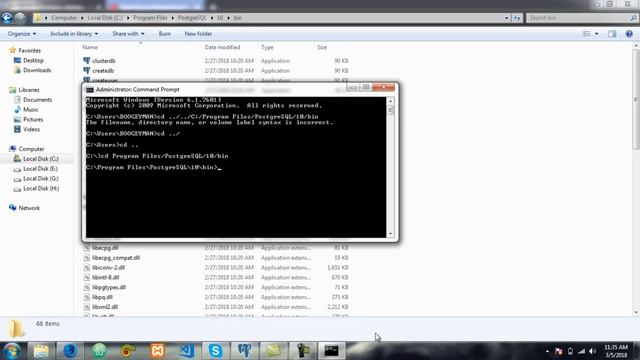Open Videos library in navigation pane
640x360 pixels.
tap(31, 129)
